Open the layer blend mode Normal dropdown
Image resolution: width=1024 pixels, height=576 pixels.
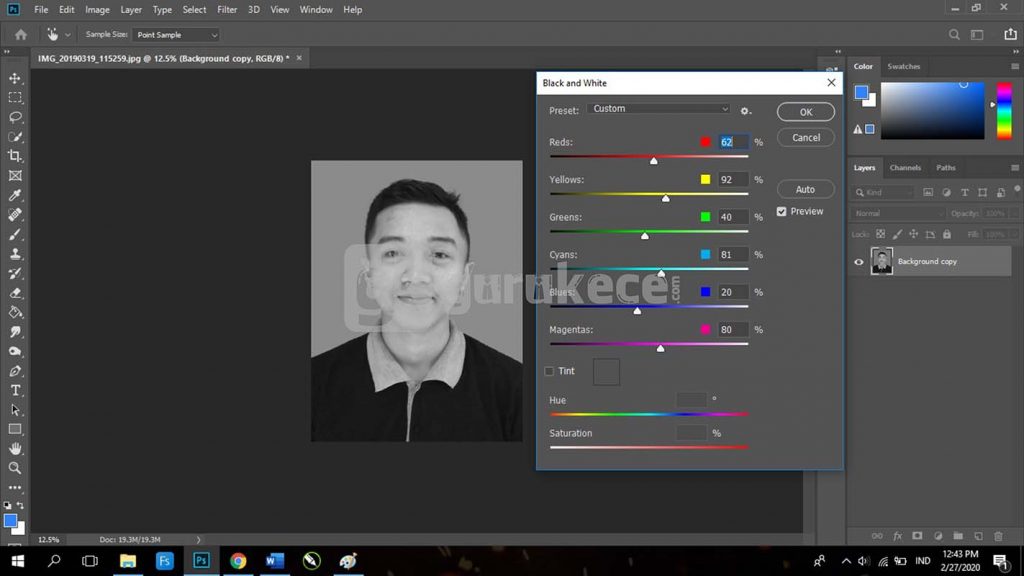point(897,214)
